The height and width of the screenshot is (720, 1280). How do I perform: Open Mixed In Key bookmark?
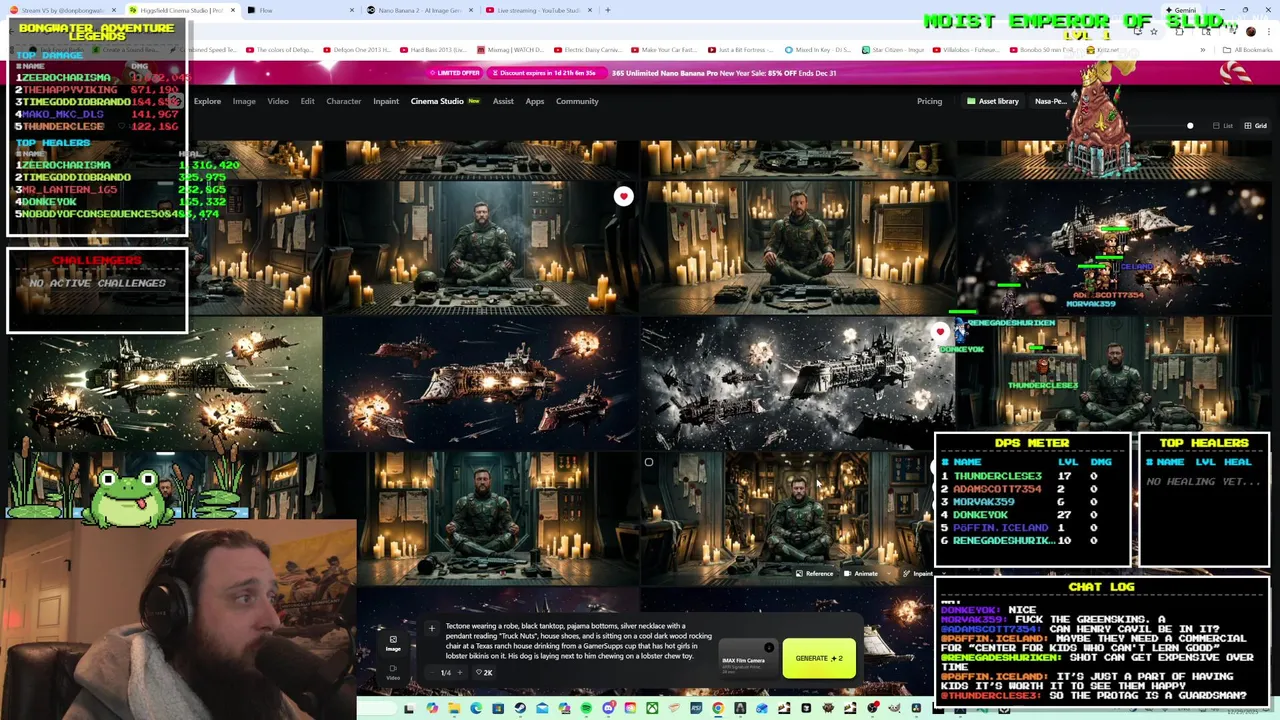(816, 49)
